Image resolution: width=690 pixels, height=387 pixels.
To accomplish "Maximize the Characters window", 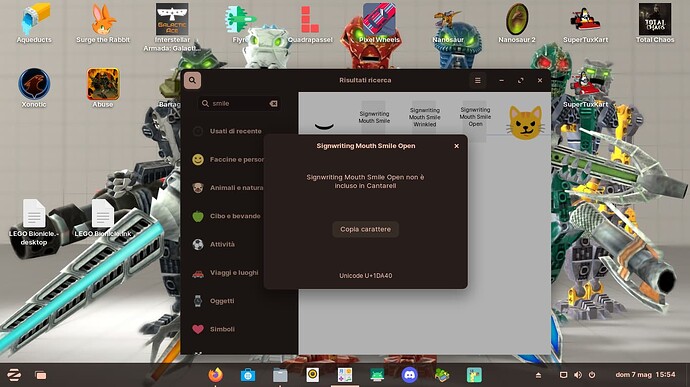I will pos(521,81).
